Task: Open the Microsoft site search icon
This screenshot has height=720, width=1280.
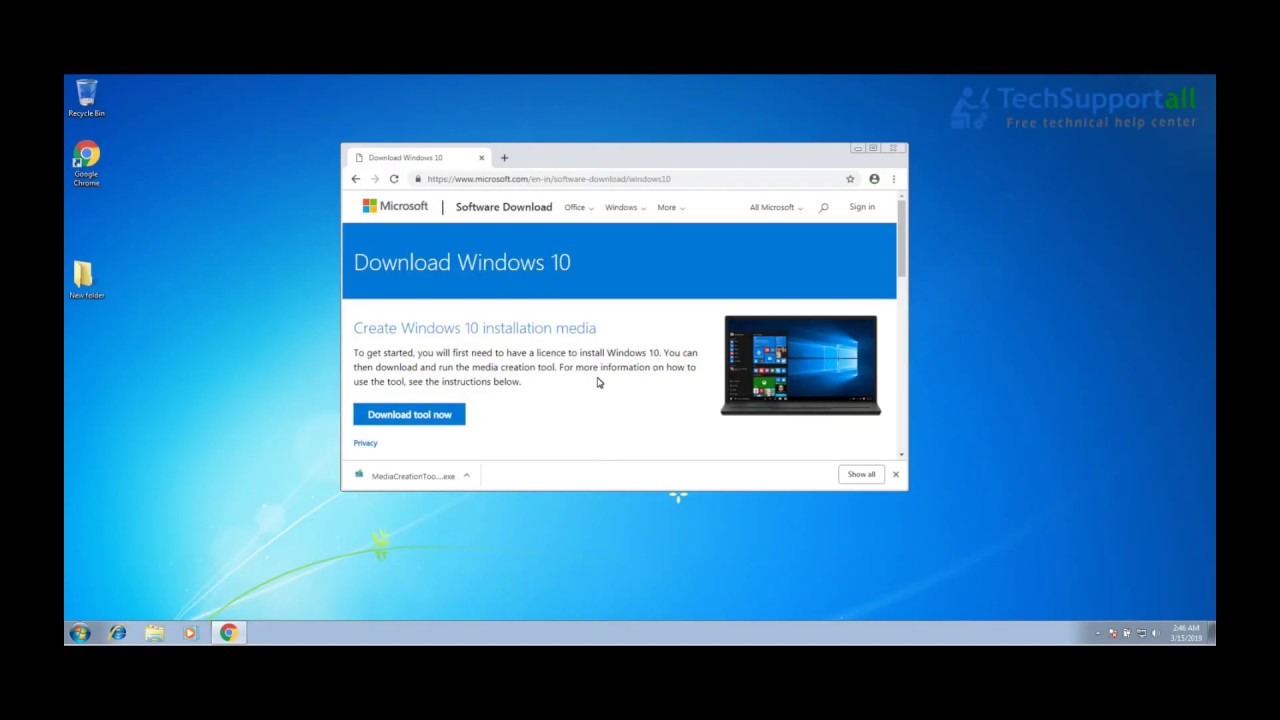Action: pyautogui.click(x=824, y=207)
